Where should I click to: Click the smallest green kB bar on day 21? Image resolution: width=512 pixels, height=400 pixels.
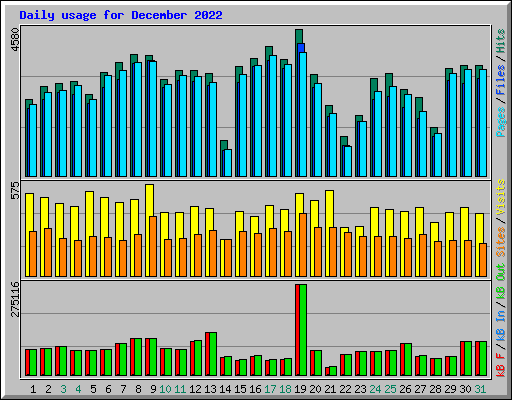coord(333,371)
